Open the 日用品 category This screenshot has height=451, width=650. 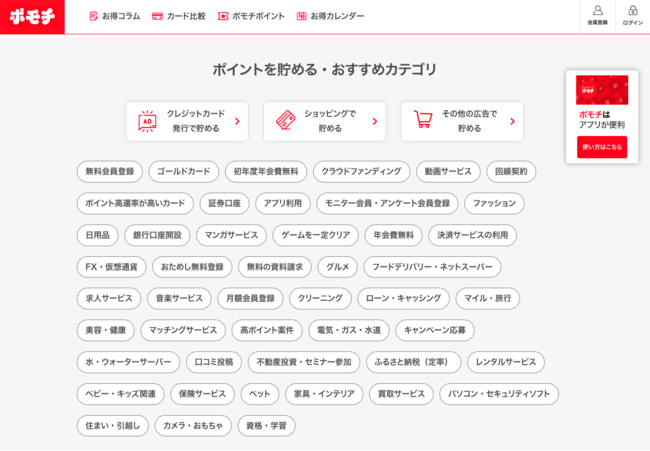[x=98, y=235]
